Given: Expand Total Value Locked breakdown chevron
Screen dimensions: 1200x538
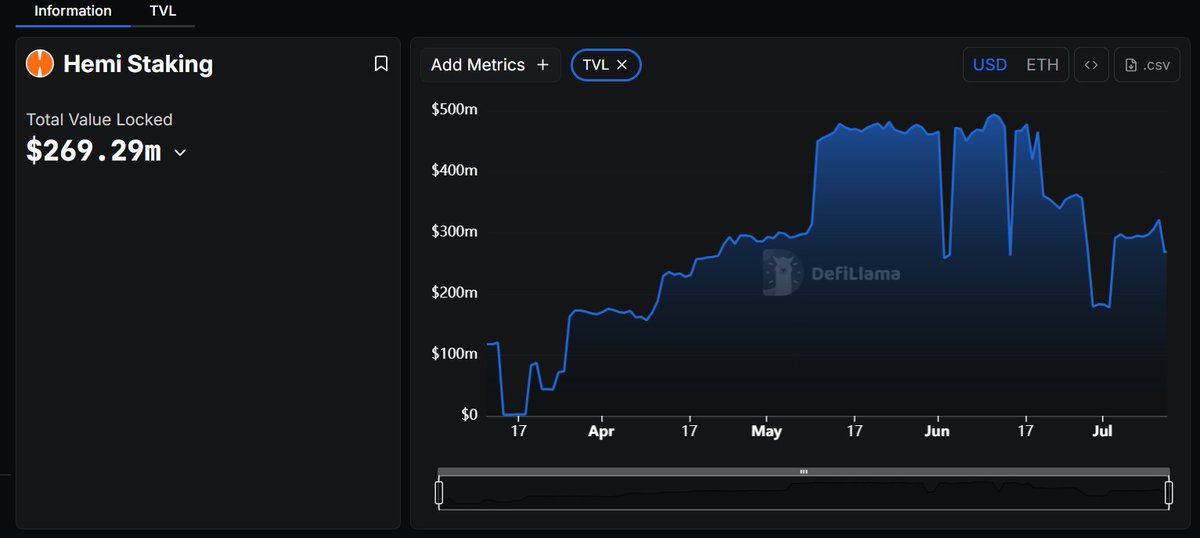Looking at the screenshot, I should [180, 153].
